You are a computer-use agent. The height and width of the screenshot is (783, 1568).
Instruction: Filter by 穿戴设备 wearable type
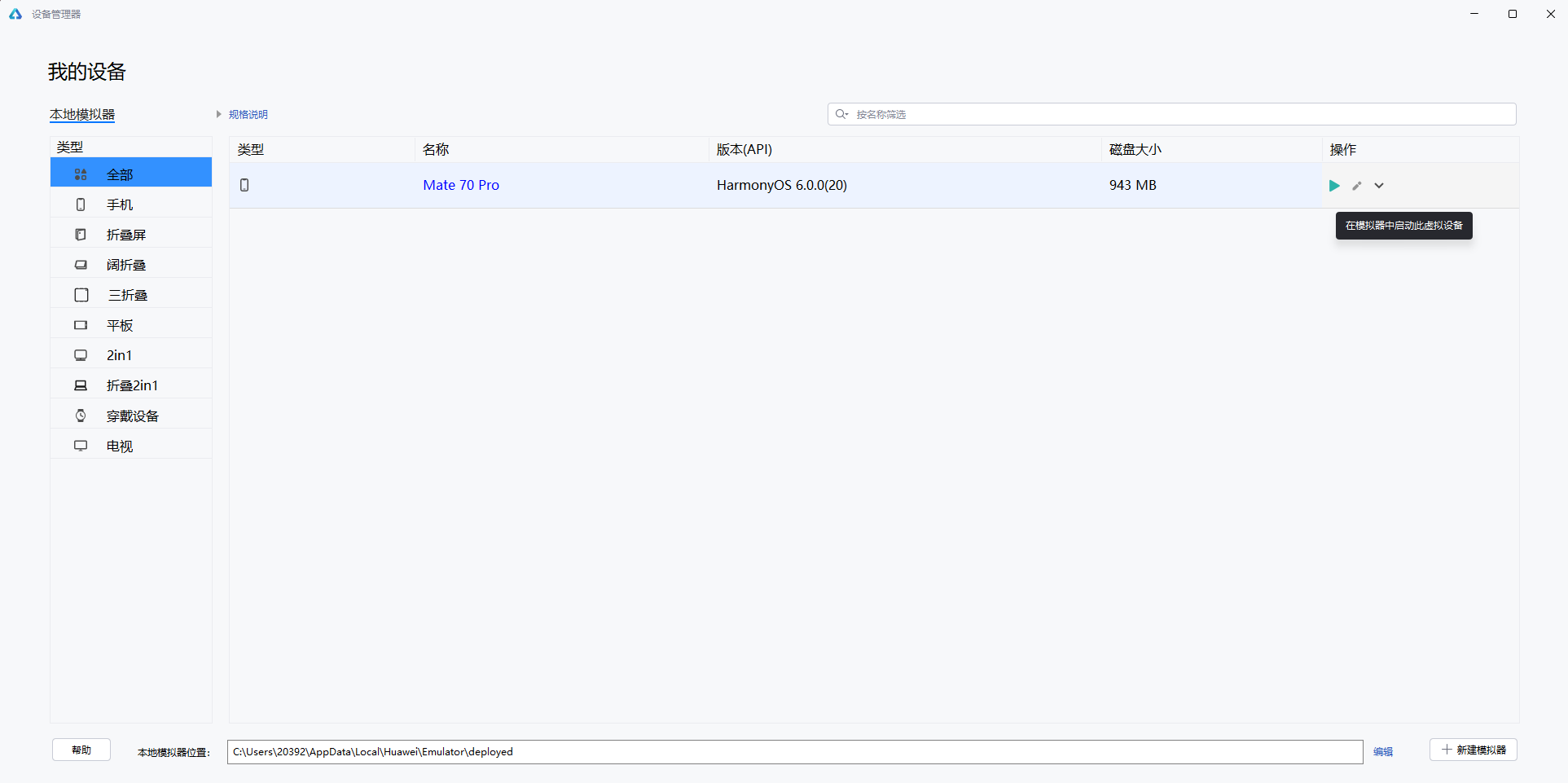point(131,416)
